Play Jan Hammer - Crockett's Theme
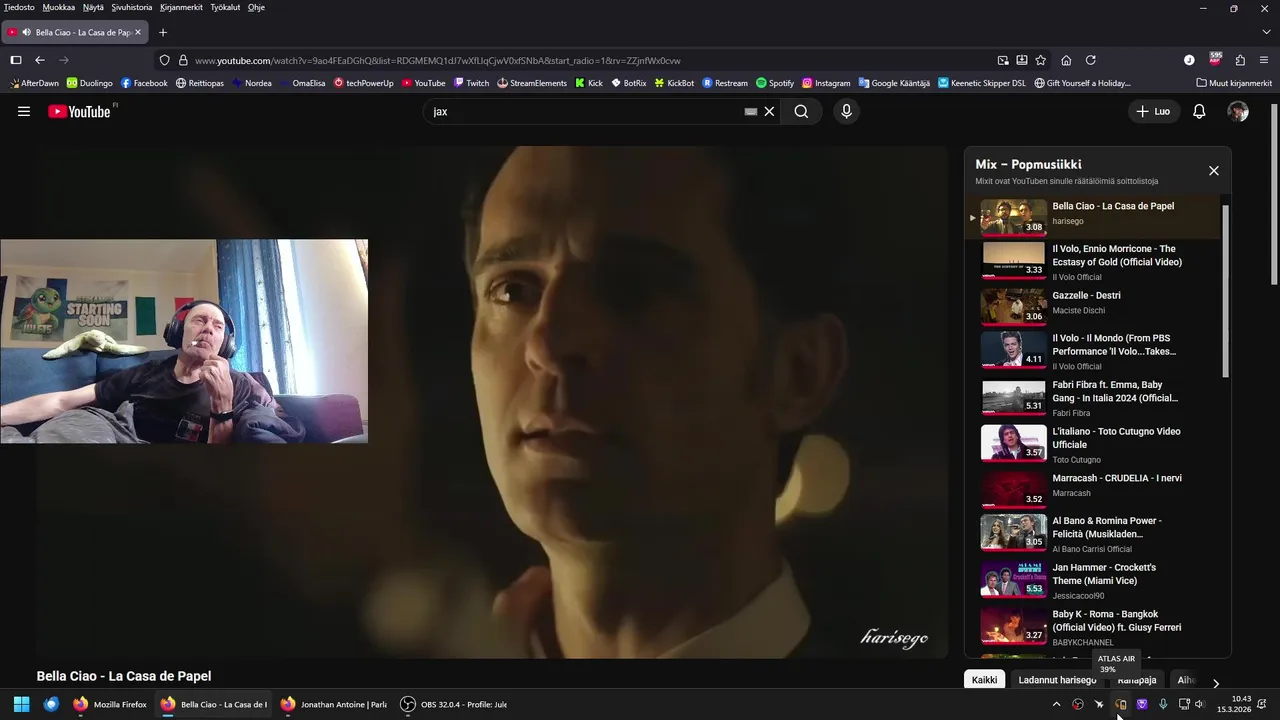 [1092, 579]
